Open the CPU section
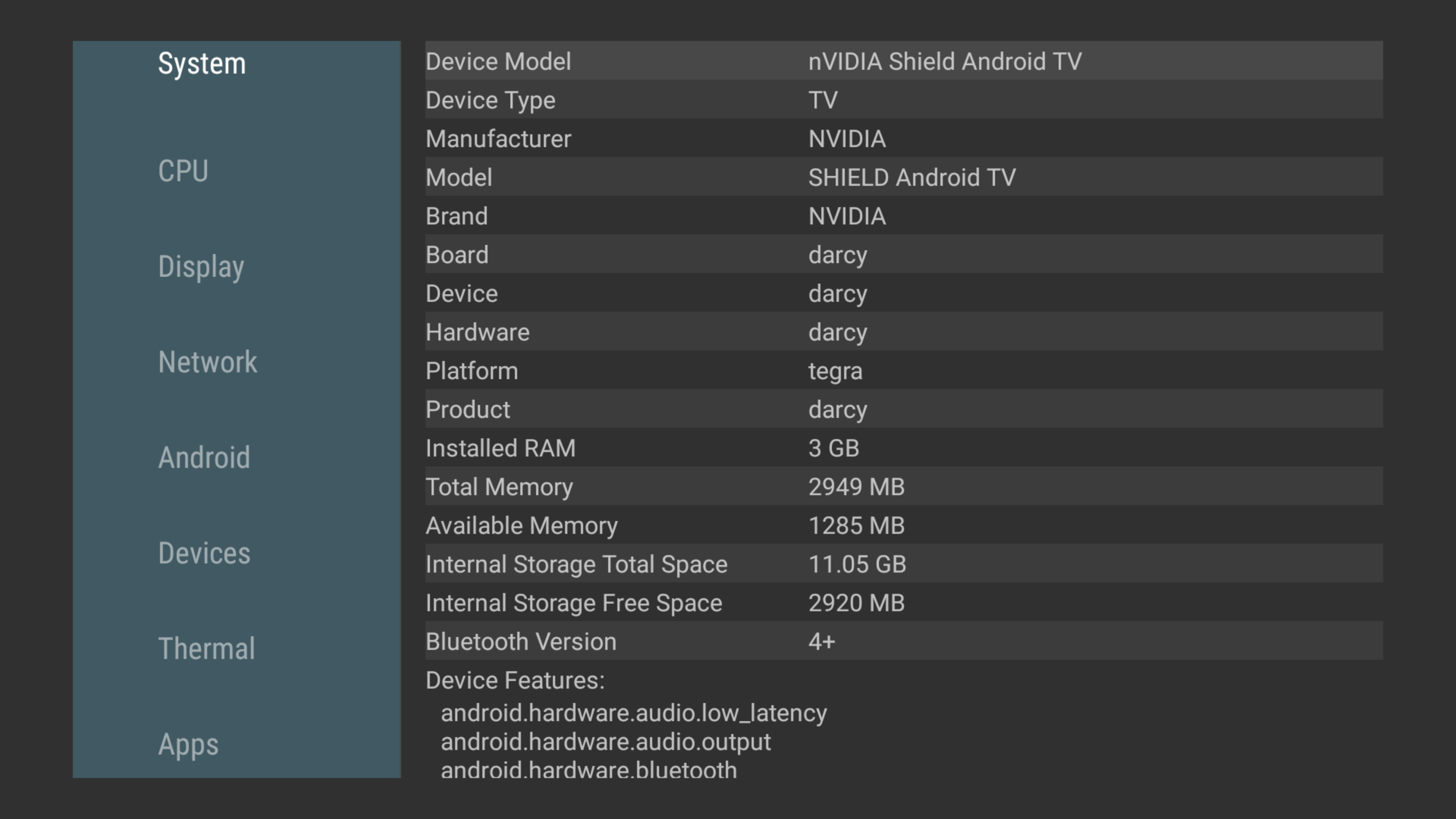 click(183, 171)
